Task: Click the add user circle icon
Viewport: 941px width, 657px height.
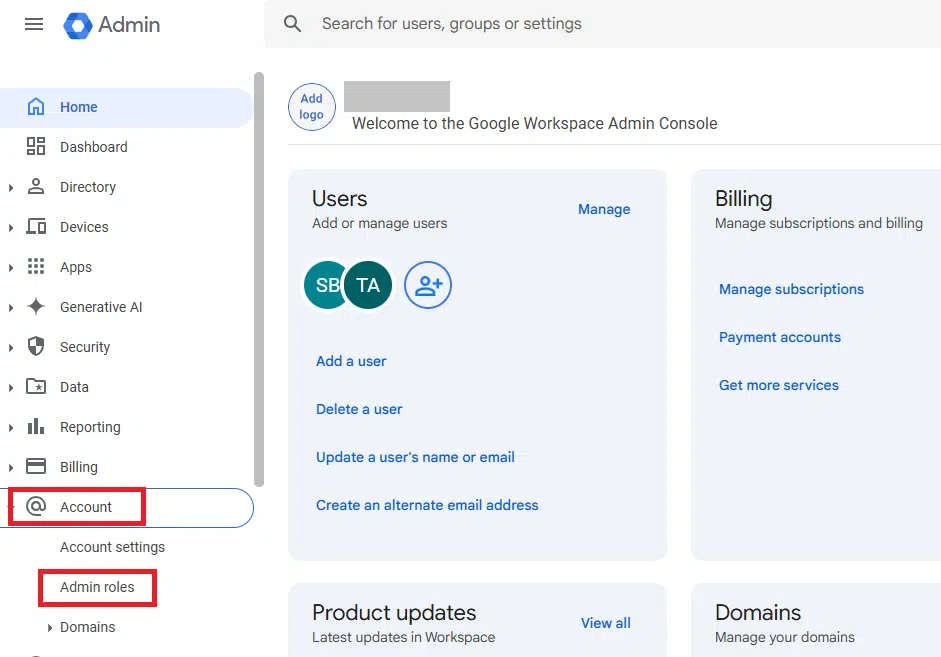Action: pos(428,285)
